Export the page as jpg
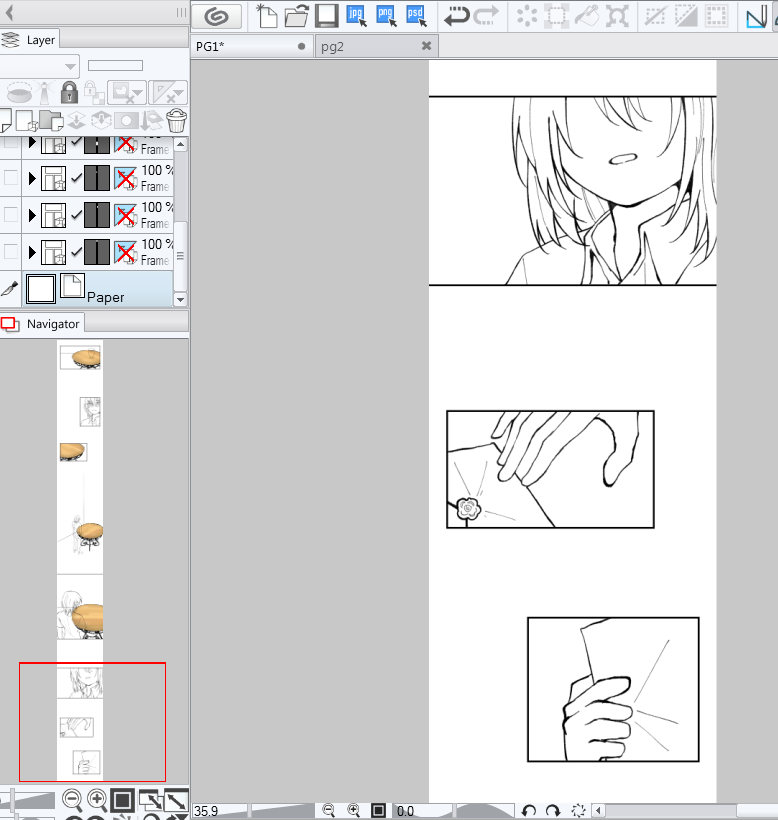 pos(357,16)
